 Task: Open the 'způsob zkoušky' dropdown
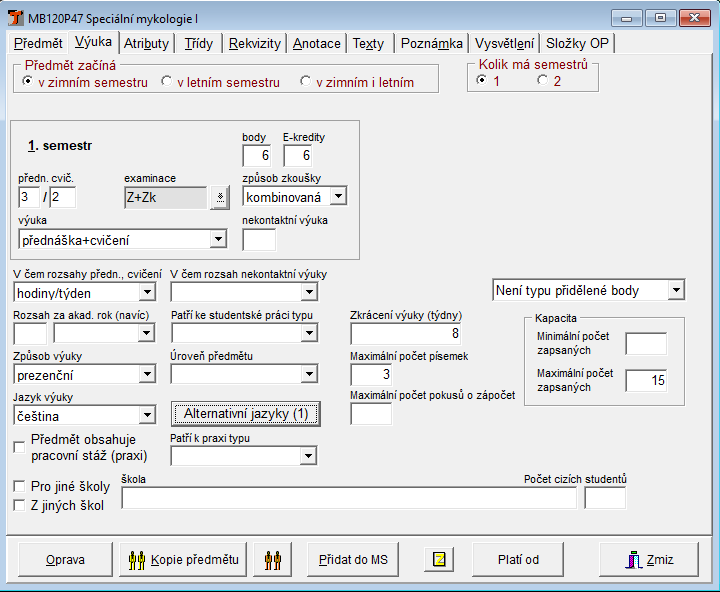point(338,197)
